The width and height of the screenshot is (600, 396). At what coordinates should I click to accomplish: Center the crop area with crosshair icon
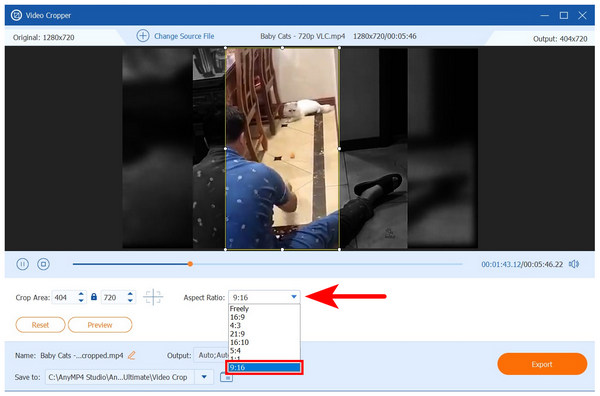(153, 297)
